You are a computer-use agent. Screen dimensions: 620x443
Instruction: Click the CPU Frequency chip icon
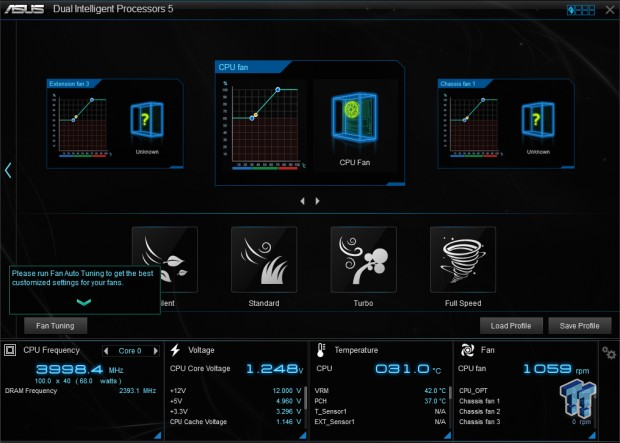[x=10, y=350]
